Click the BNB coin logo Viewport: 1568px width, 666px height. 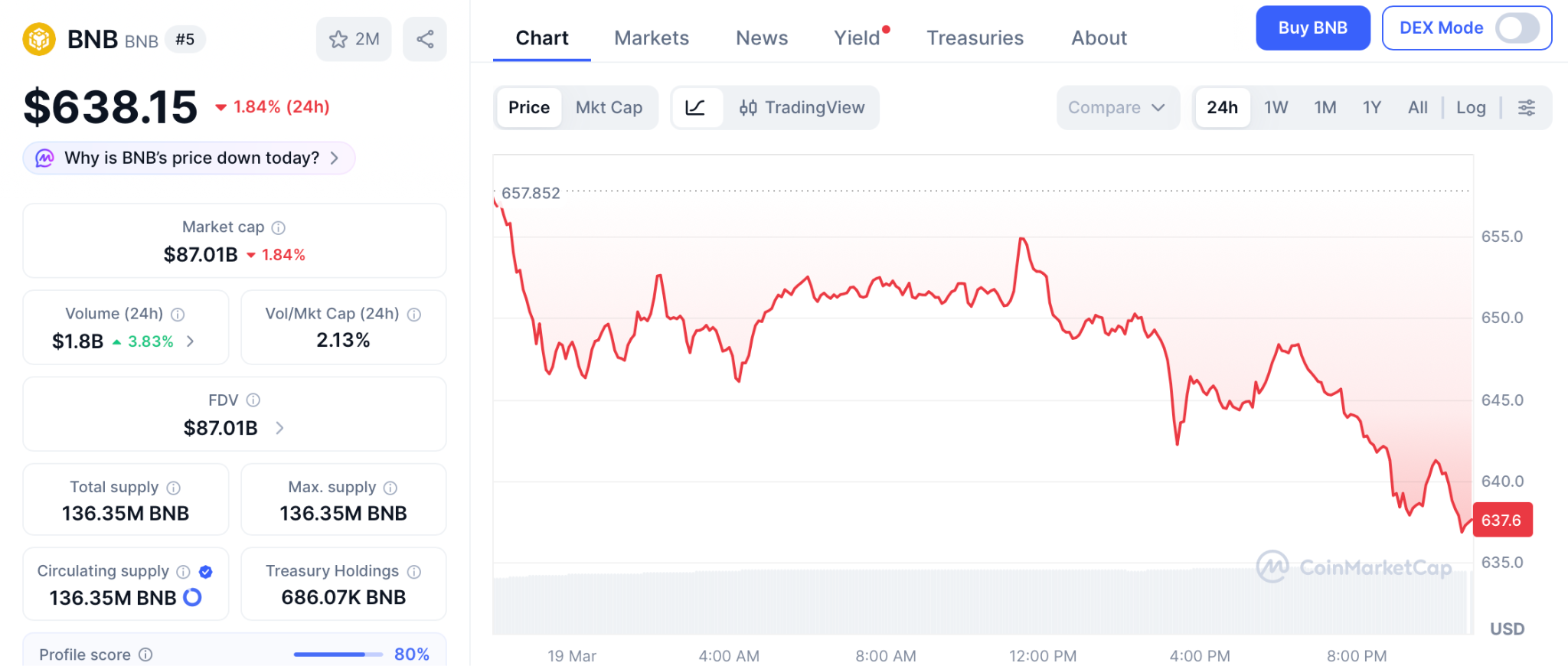pos(39,39)
